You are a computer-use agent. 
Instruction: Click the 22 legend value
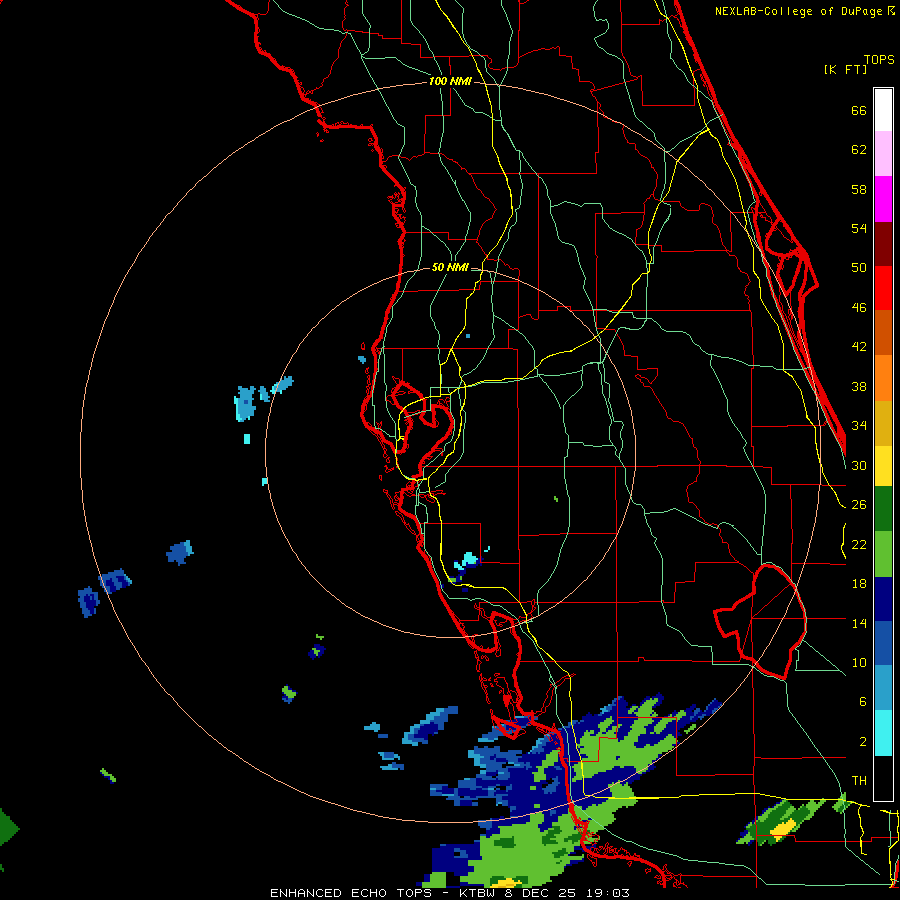coord(859,544)
